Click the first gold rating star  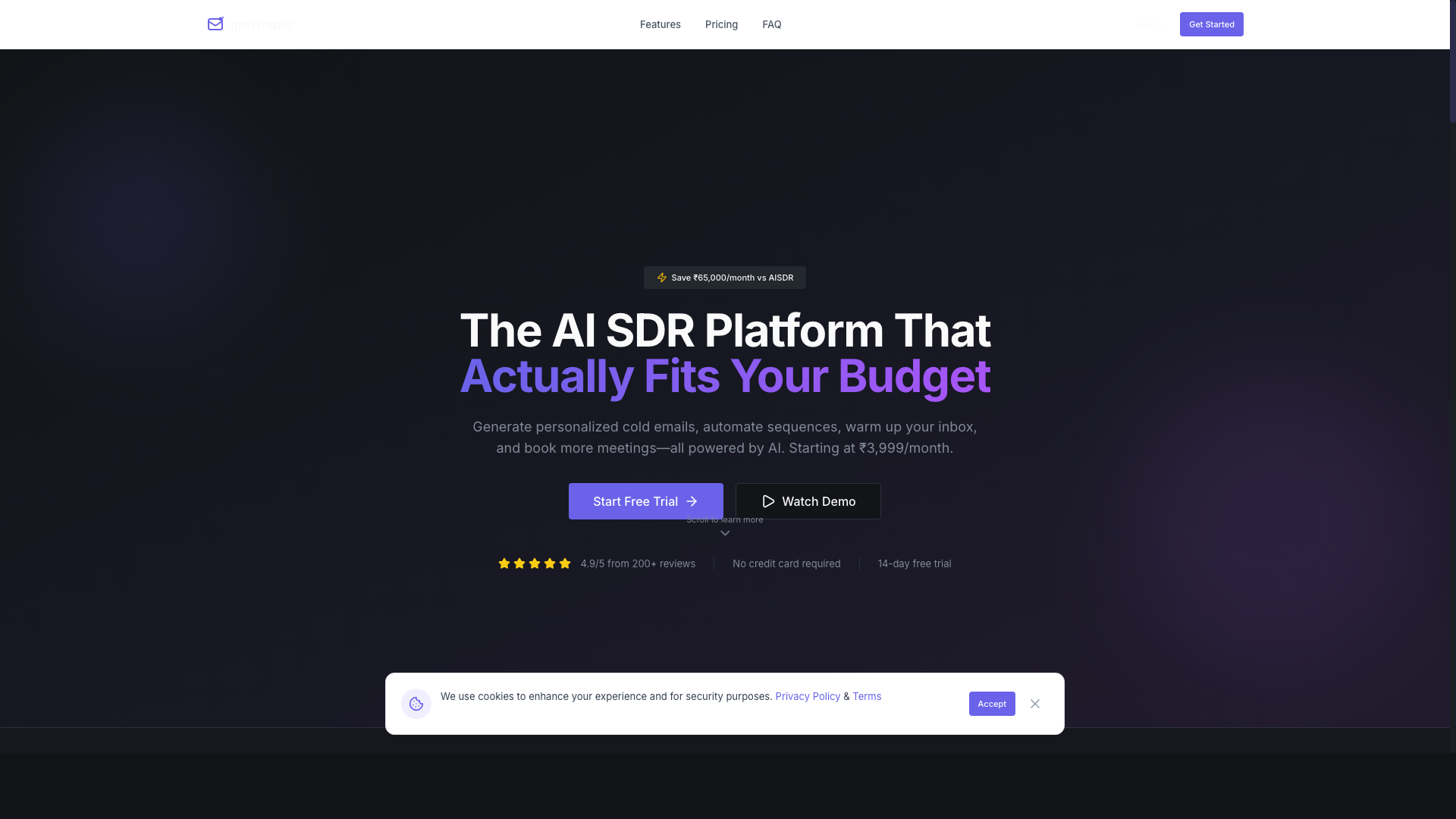coord(504,563)
